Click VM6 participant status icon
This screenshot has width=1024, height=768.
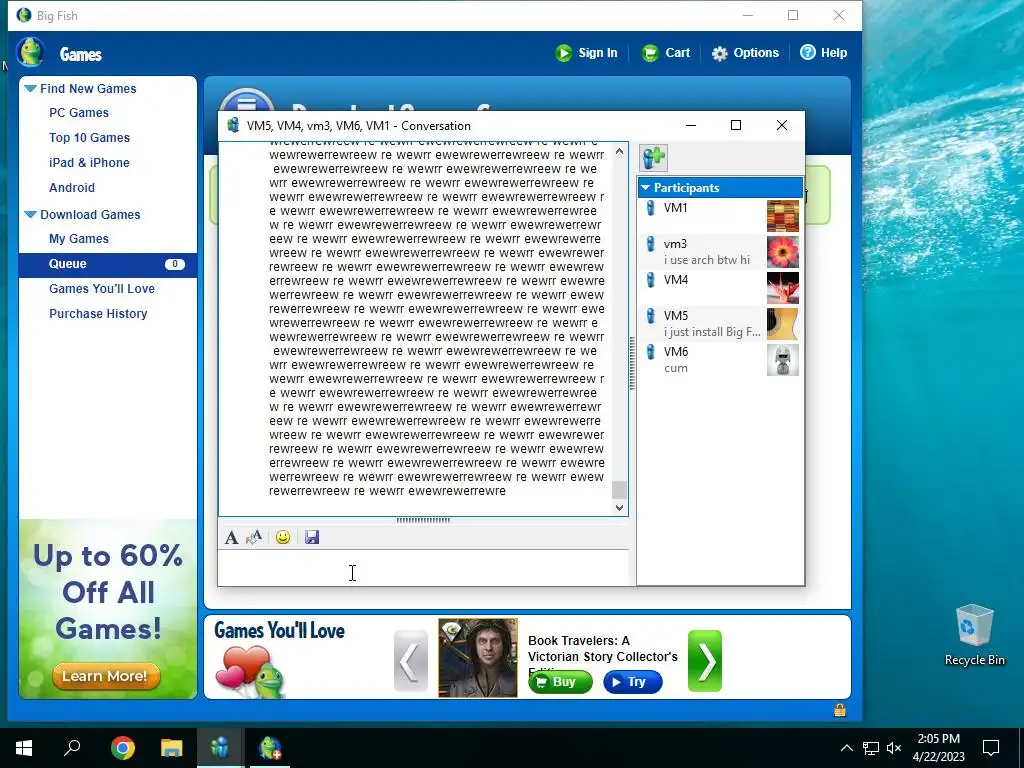650,351
